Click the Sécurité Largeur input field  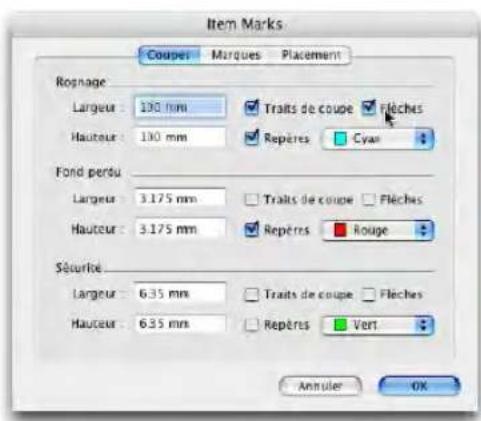click(180, 293)
